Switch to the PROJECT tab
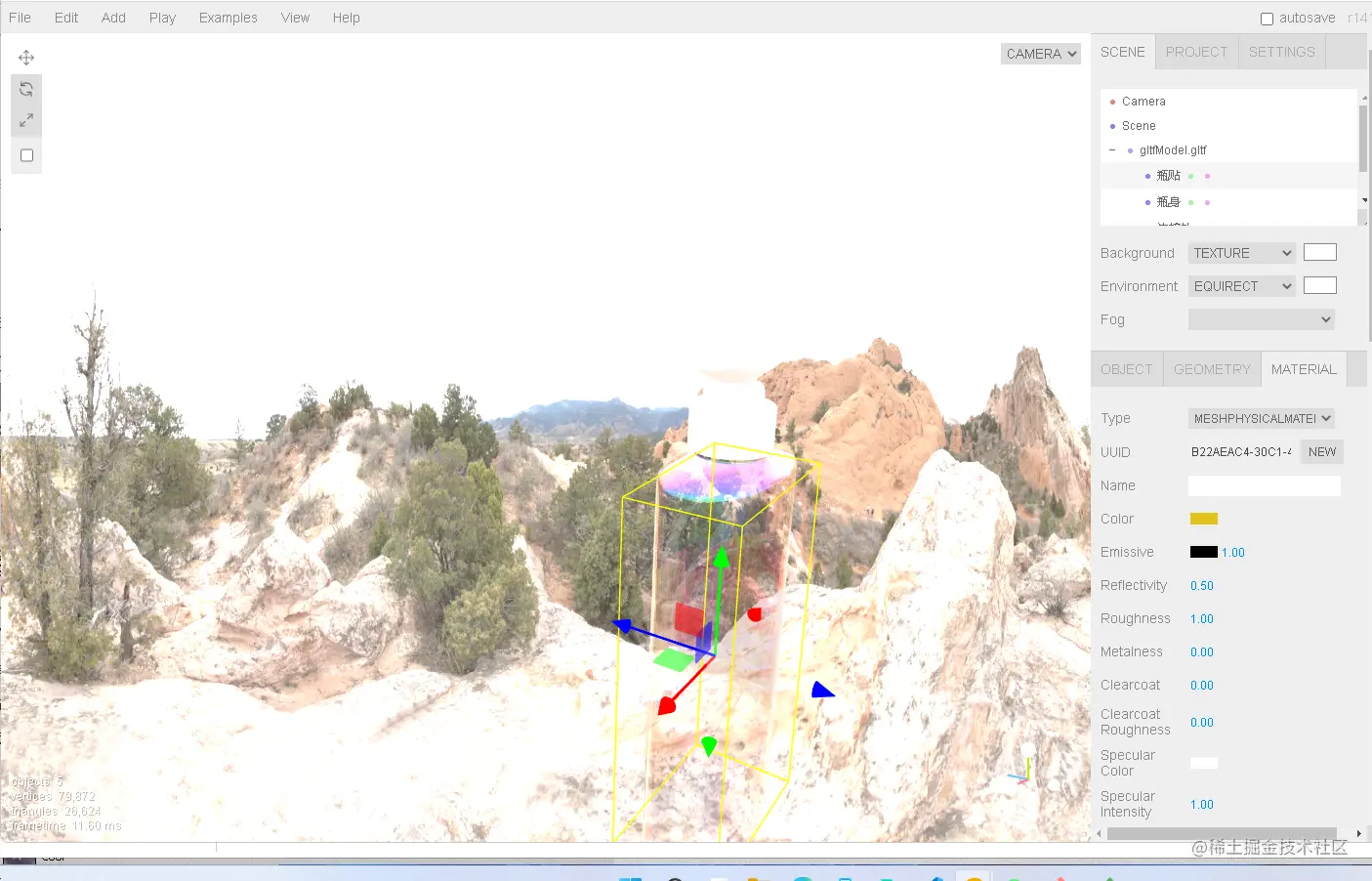This screenshot has width=1372, height=881. (x=1196, y=52)
